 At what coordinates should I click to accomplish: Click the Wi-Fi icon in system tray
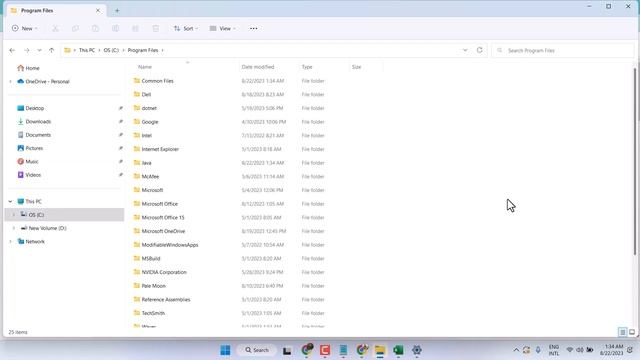click(570, 350)
